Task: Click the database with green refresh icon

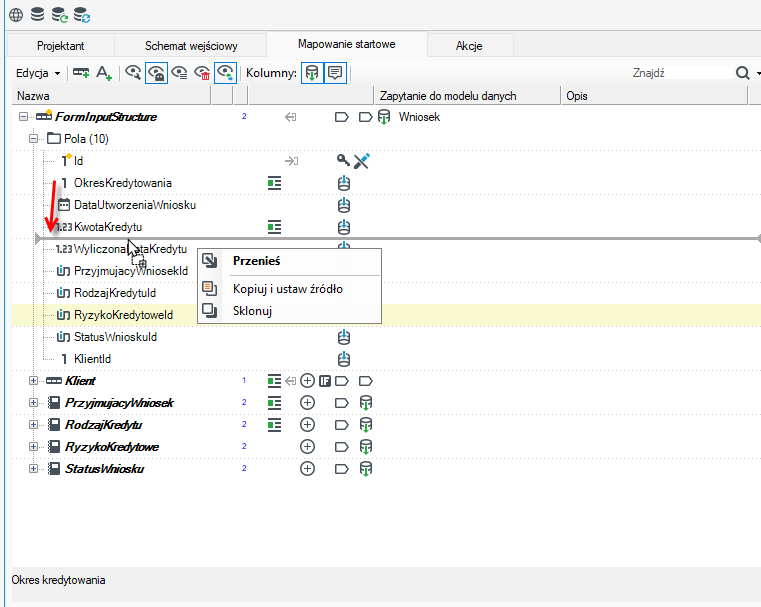Action: click(x=59, y=15)
